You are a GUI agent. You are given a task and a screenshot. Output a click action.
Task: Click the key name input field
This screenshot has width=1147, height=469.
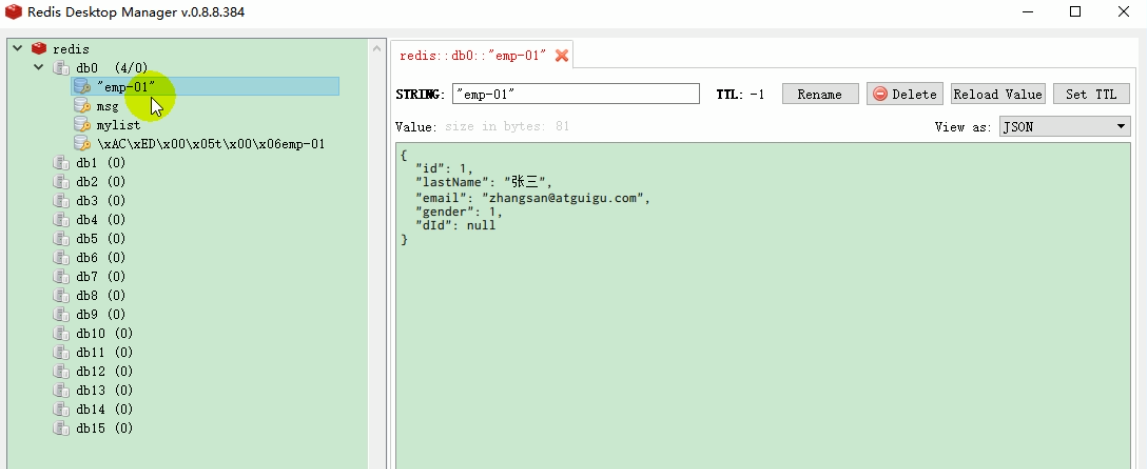[x=576, y=94]
